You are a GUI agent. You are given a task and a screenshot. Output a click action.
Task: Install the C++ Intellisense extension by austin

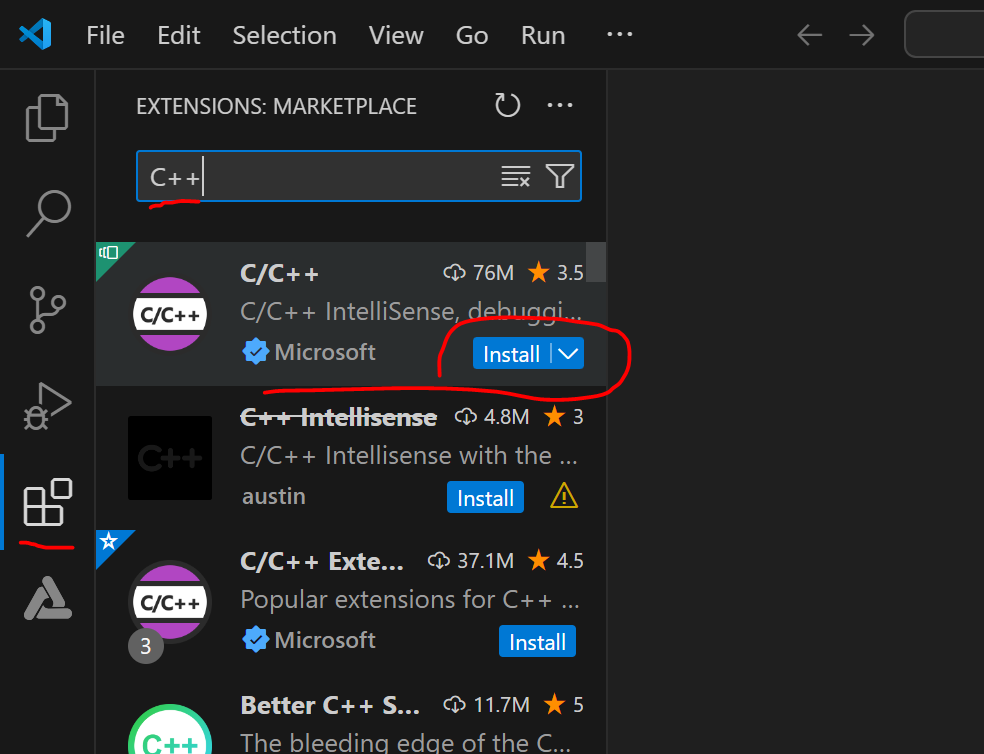485,497
